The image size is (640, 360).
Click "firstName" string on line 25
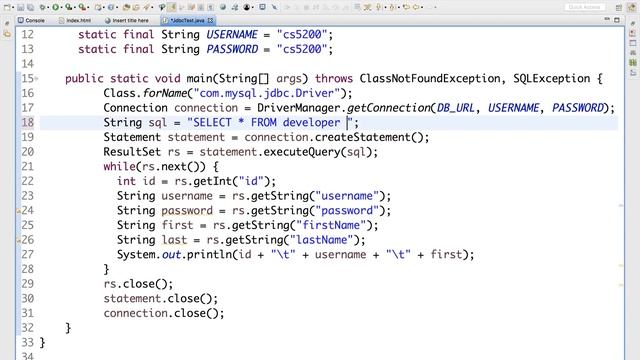(331, 225)
